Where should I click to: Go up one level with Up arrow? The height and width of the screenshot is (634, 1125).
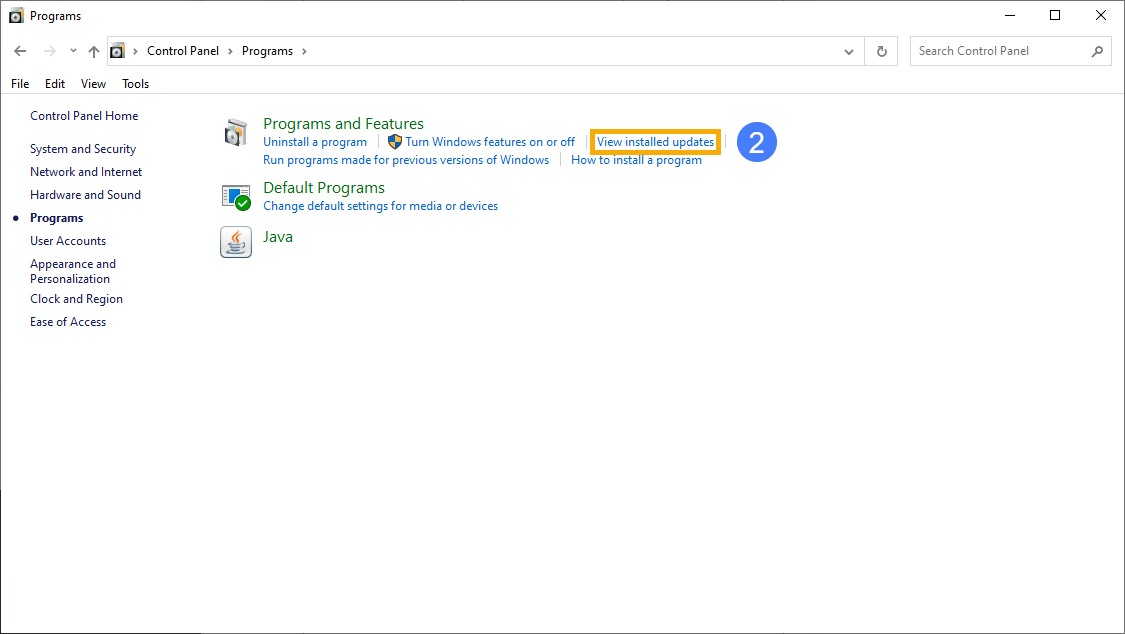(x=94, y=51)
